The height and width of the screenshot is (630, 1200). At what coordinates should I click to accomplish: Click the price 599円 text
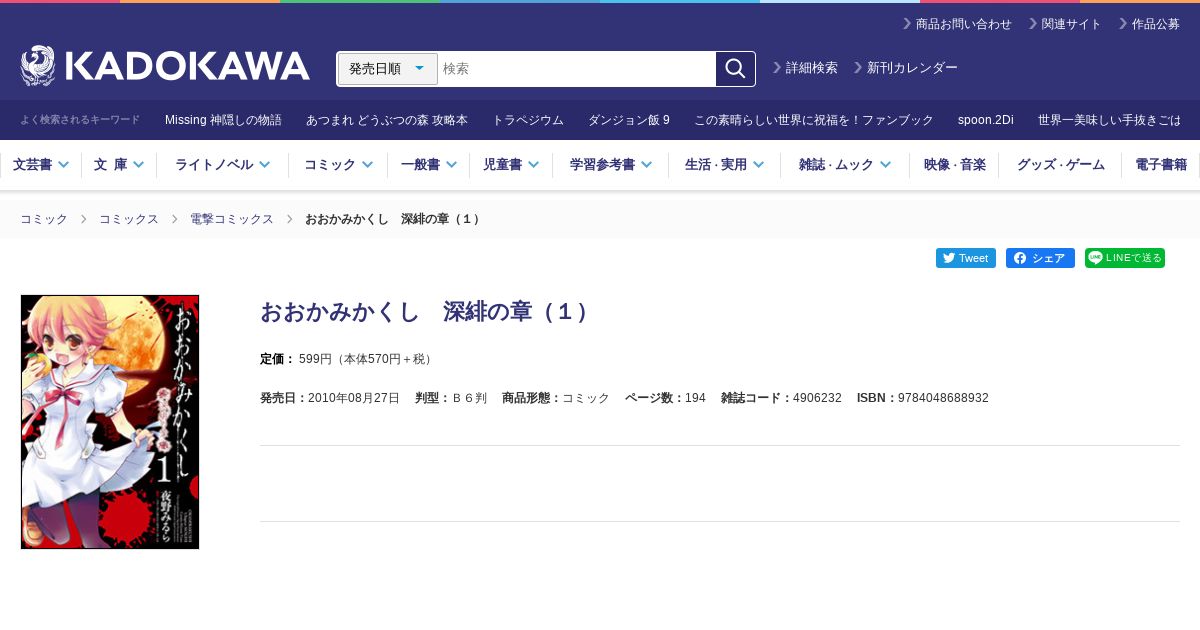pos(317,359)
